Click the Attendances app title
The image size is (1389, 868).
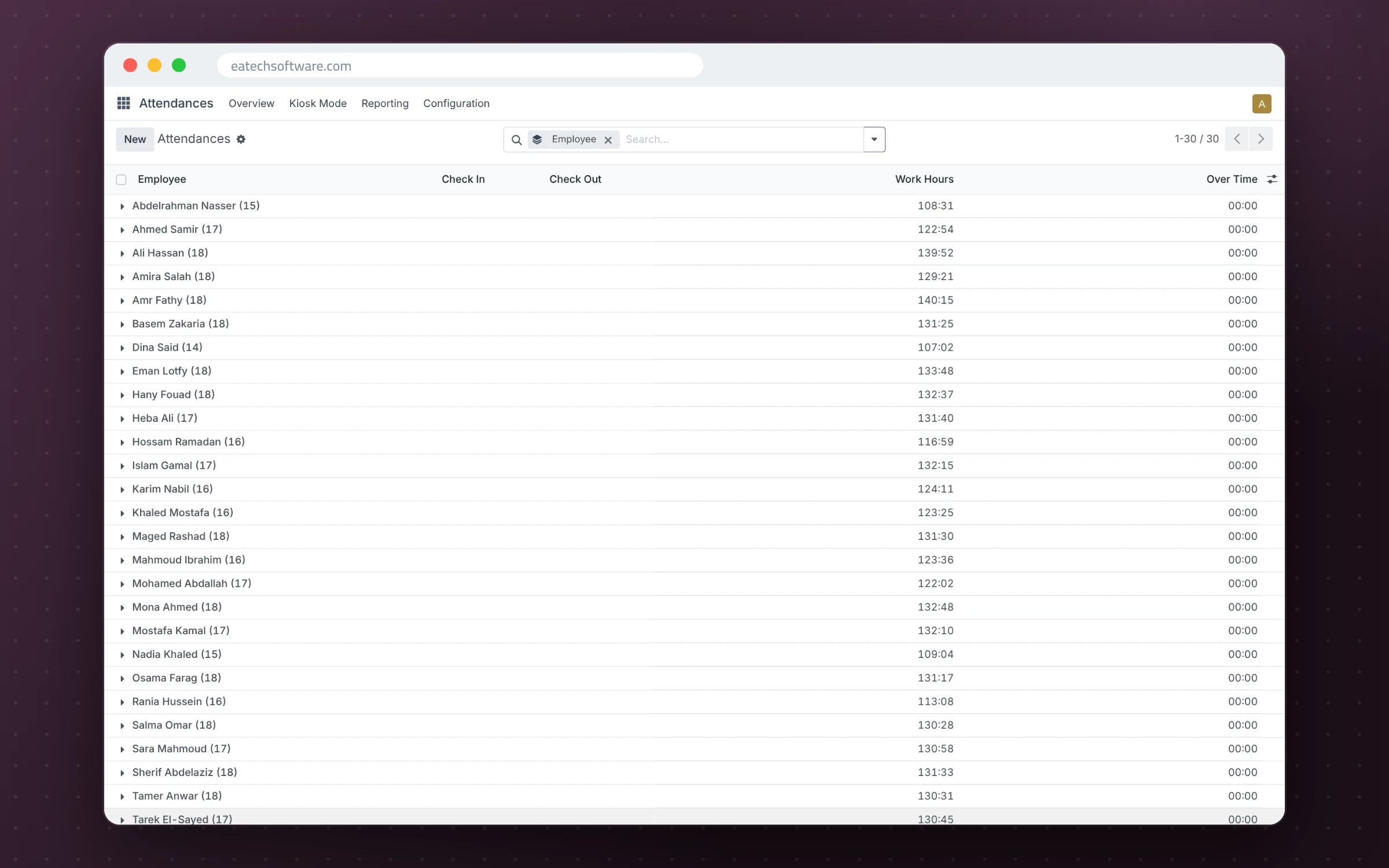[x=176, y=104]
